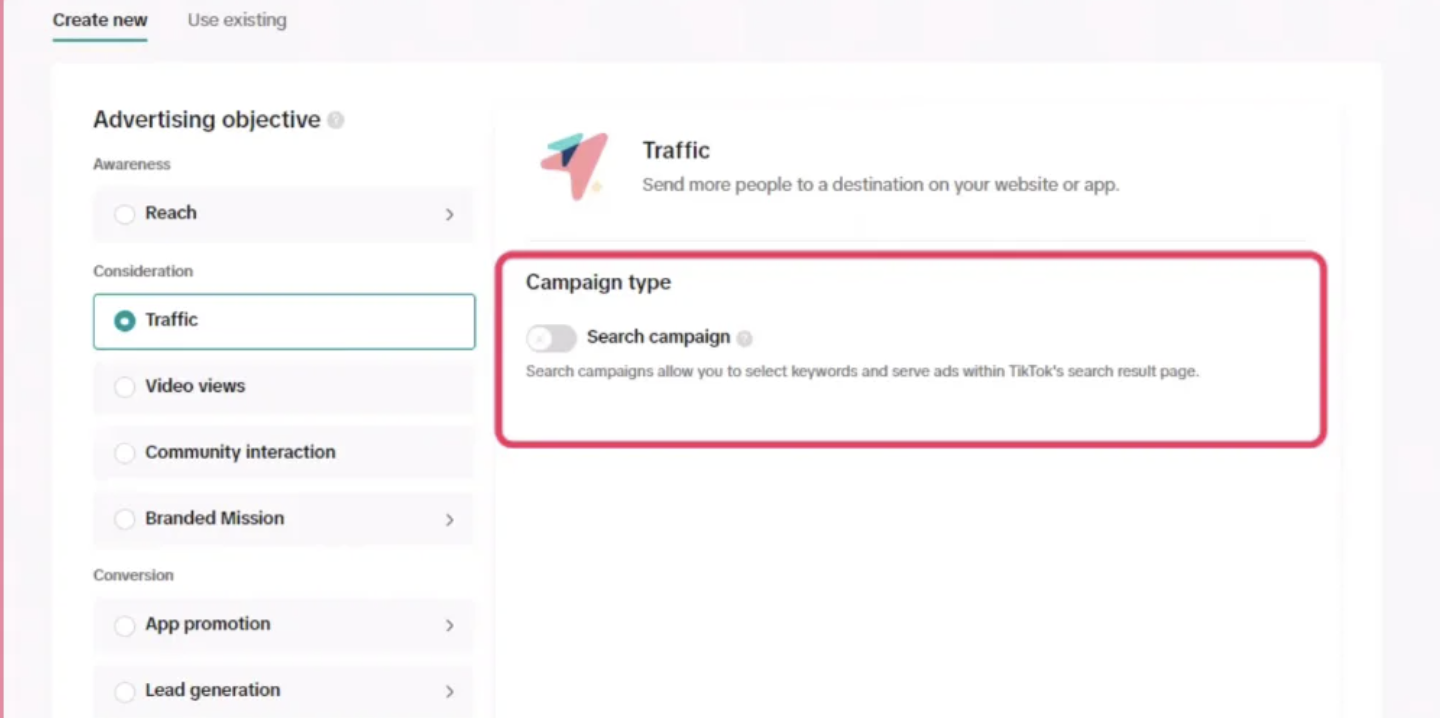Select the Branded Mission objective

[124, 519]
